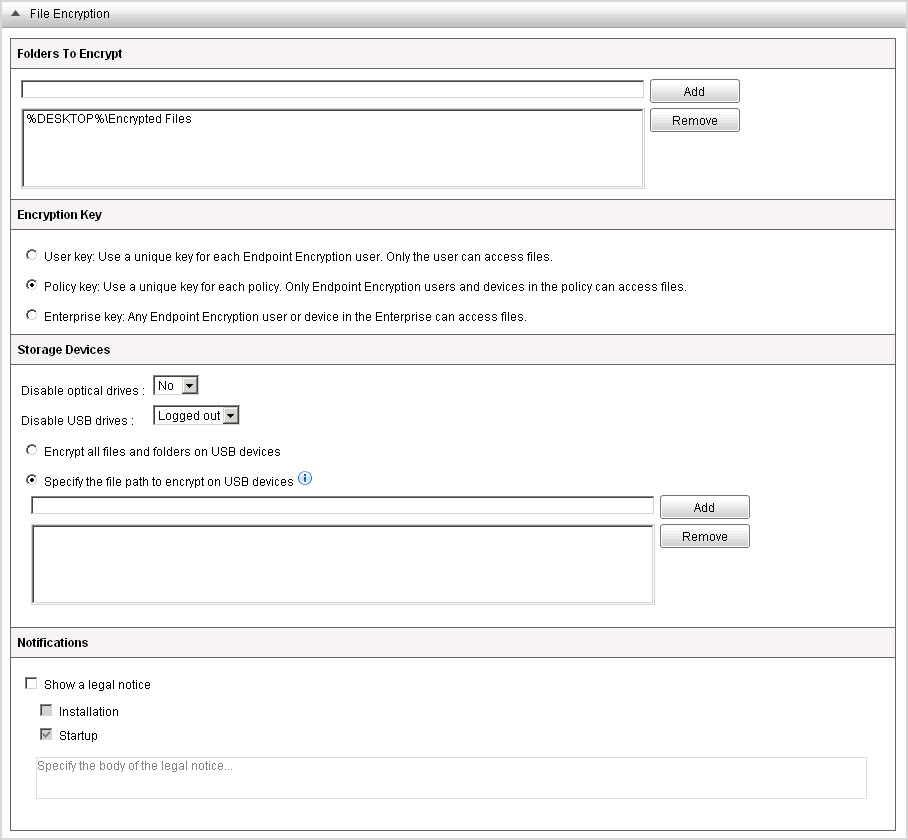Screen dimensions: 908x840
Task: Select Encrypt all files and folders on USB
Action: [x=32, y=451]
